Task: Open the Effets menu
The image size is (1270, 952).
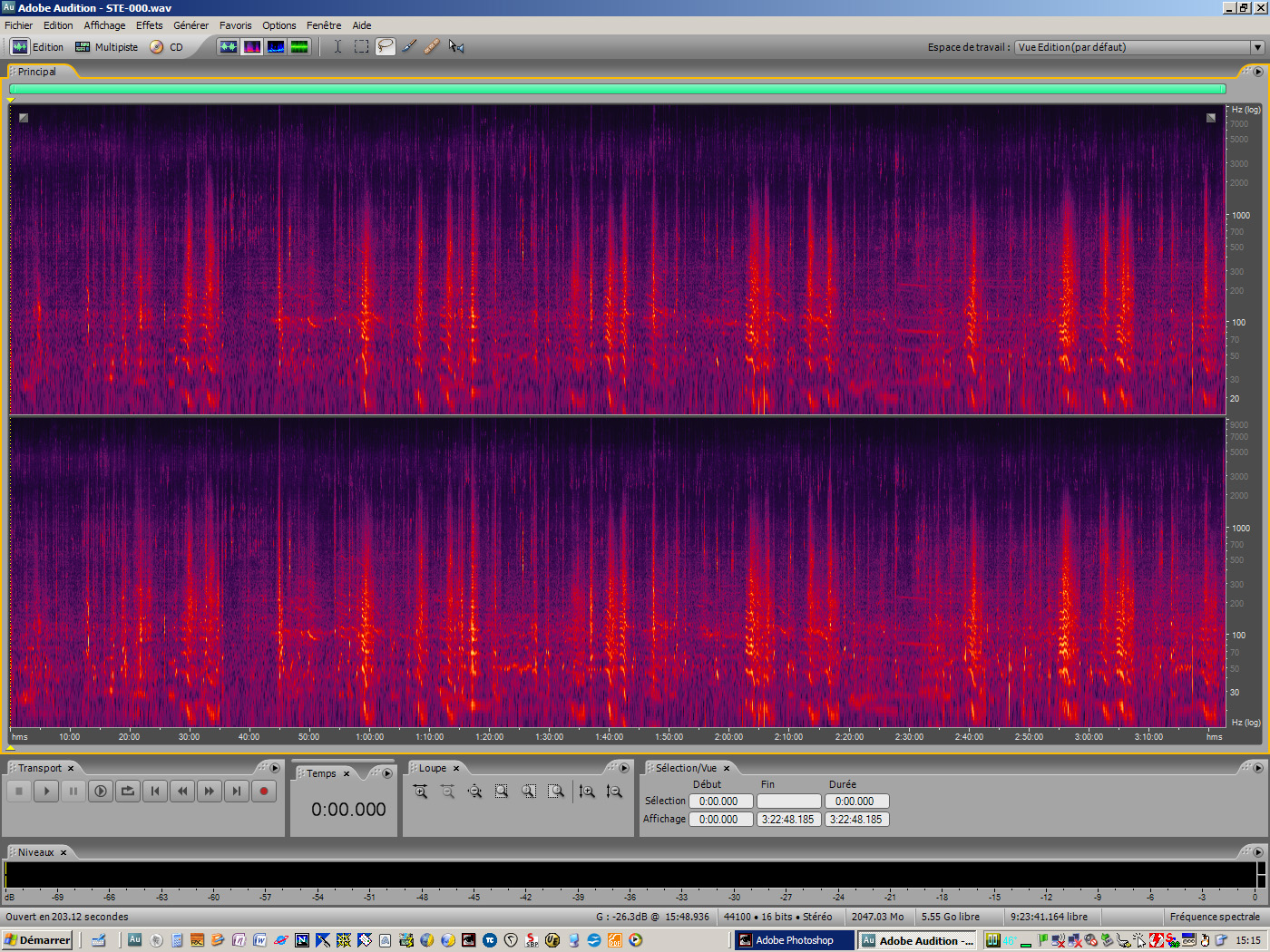Action: (x=149, y=25)
